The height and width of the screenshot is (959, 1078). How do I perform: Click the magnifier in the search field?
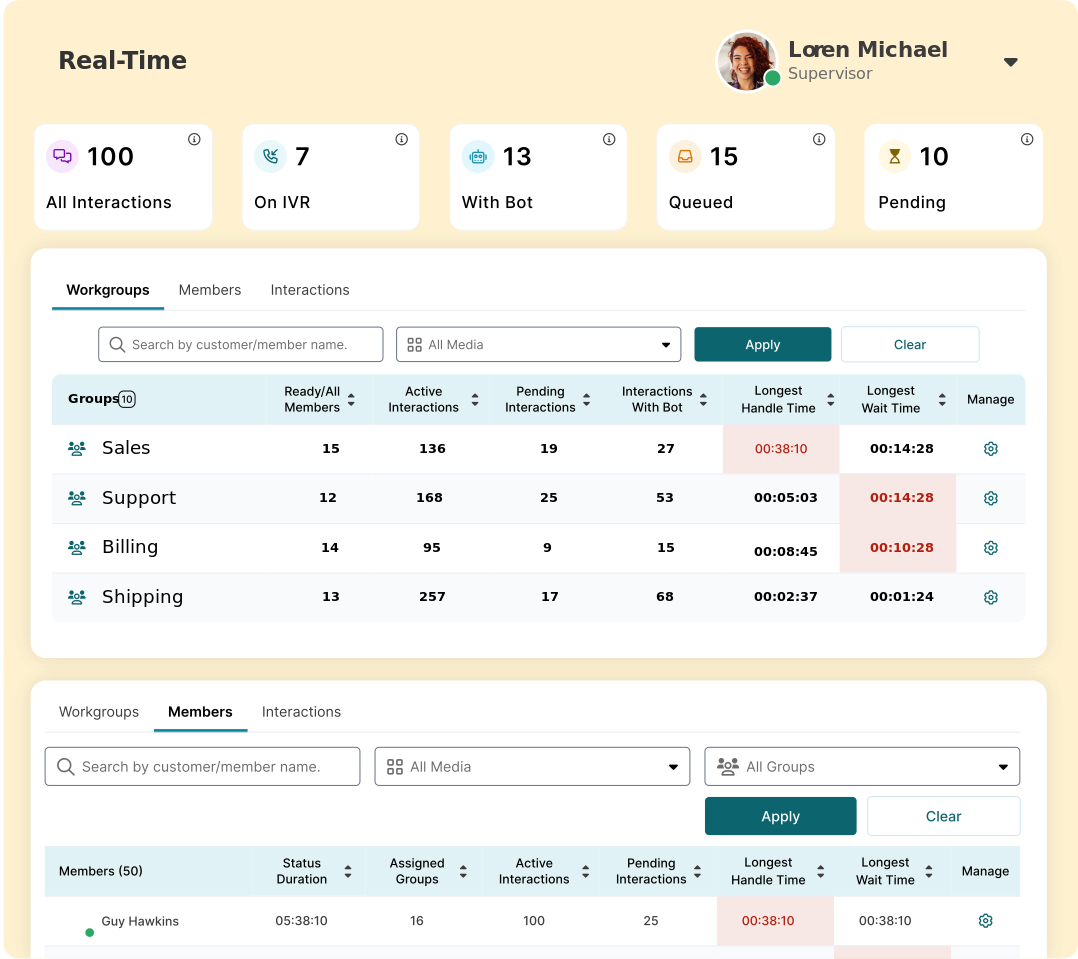(117, 343)
